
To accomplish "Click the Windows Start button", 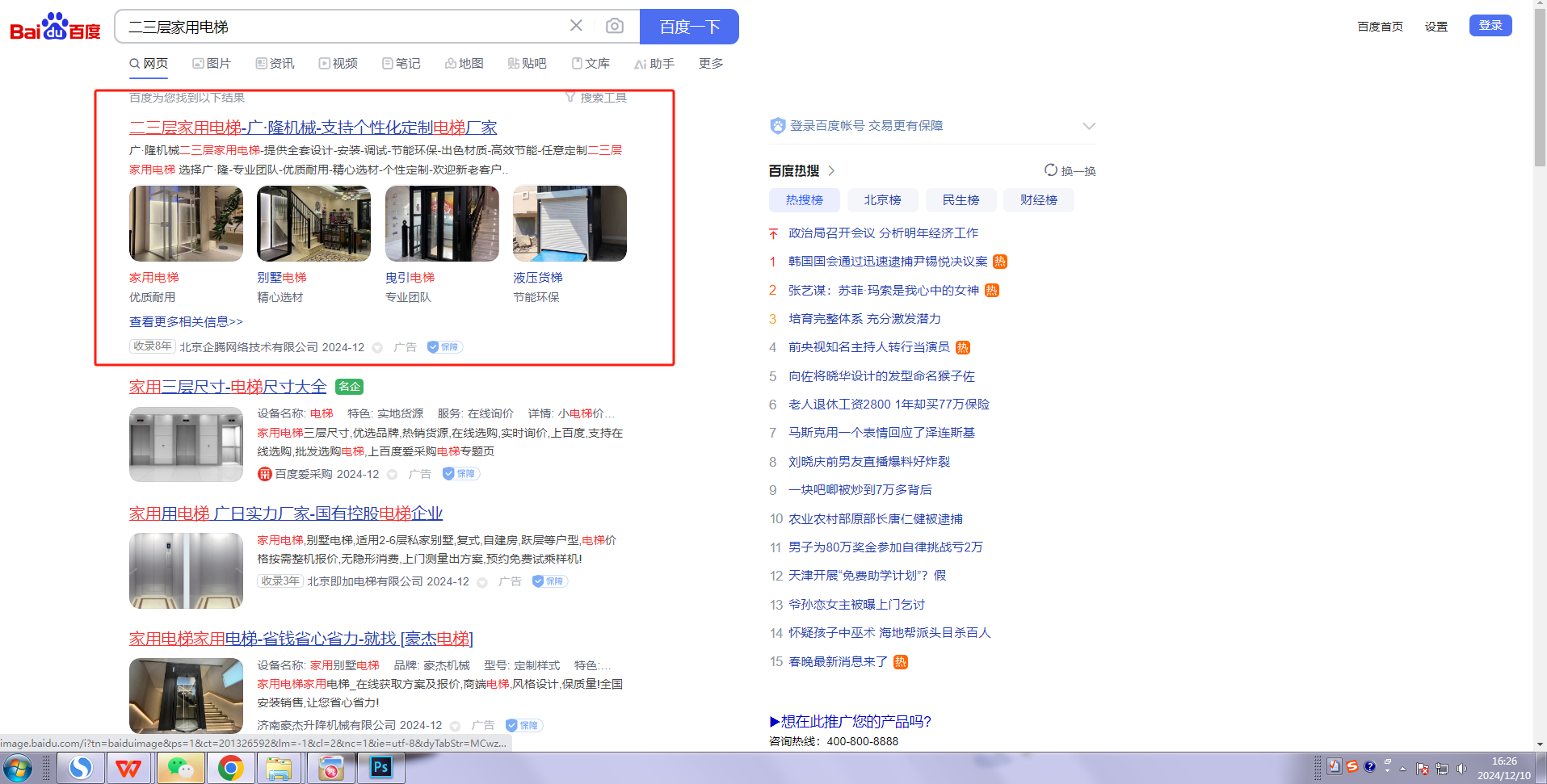I will click(x=18, y=767).
